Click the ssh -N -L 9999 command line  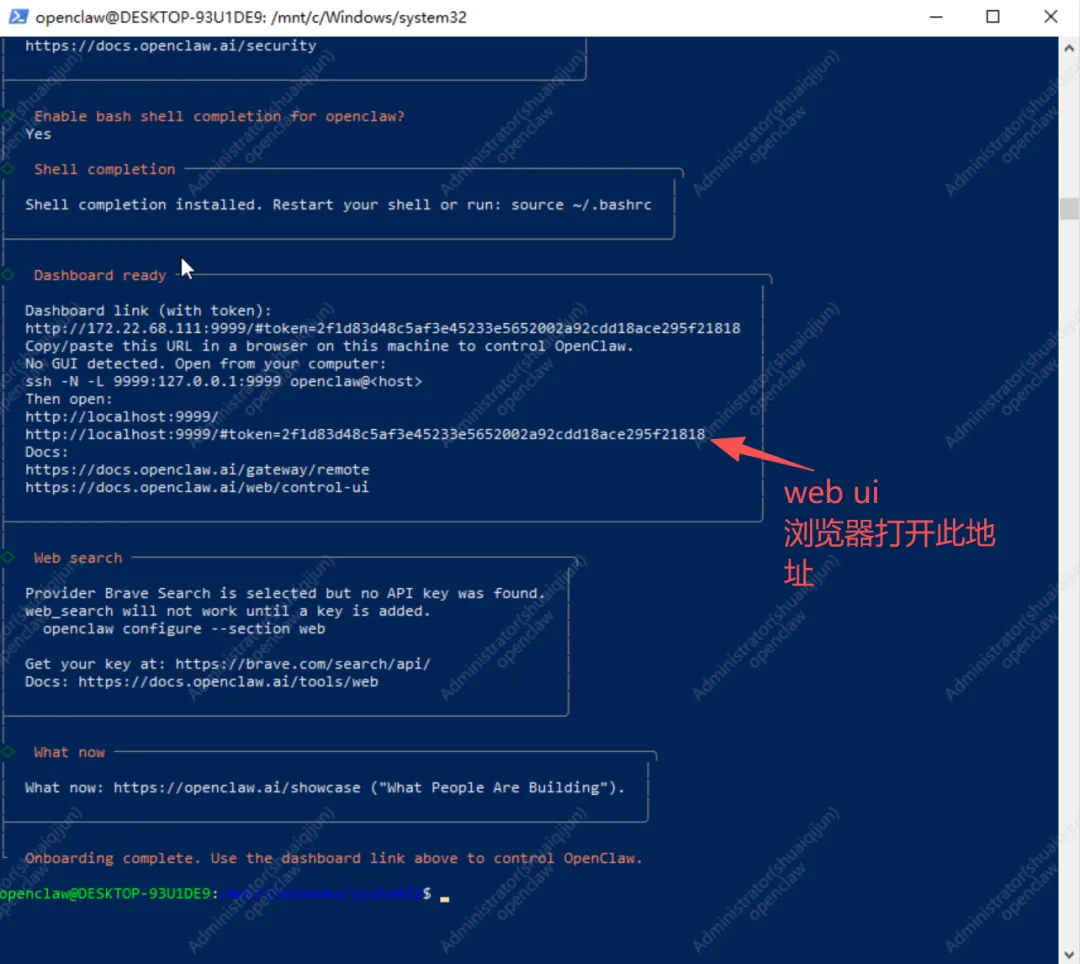(224, 381)
